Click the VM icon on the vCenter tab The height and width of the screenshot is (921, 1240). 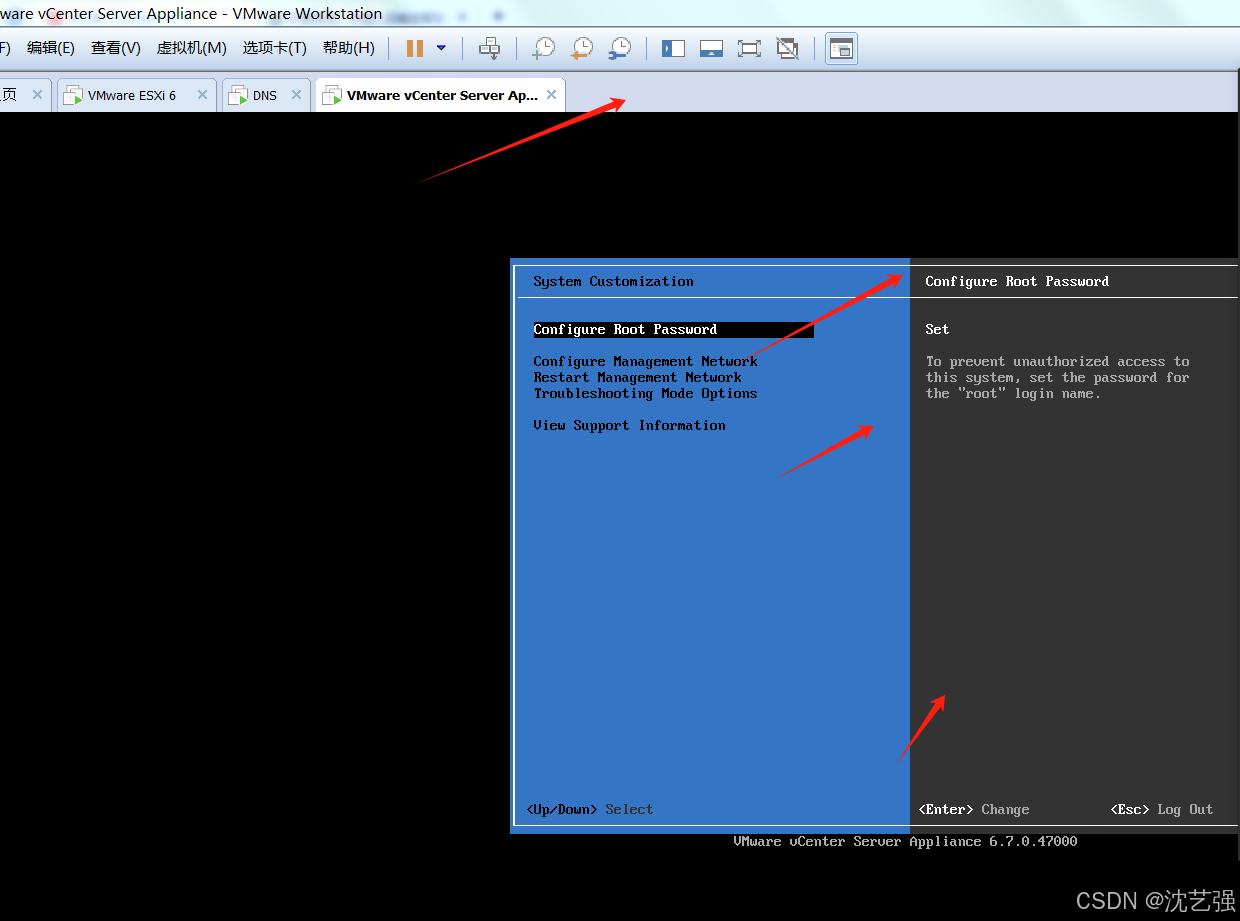(x=332, y=96)
